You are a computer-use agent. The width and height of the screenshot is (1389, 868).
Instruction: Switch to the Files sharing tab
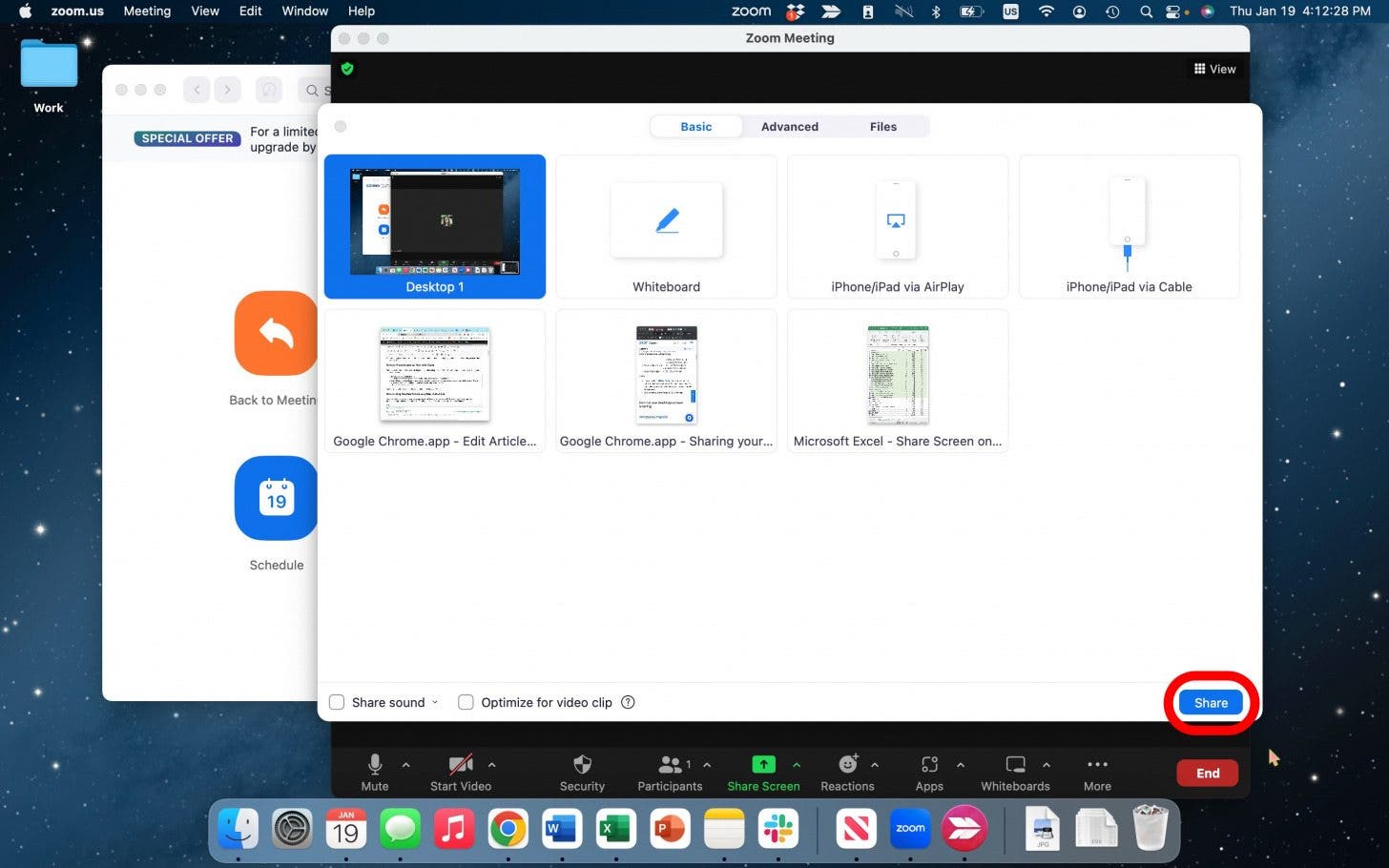pos(882,126)
